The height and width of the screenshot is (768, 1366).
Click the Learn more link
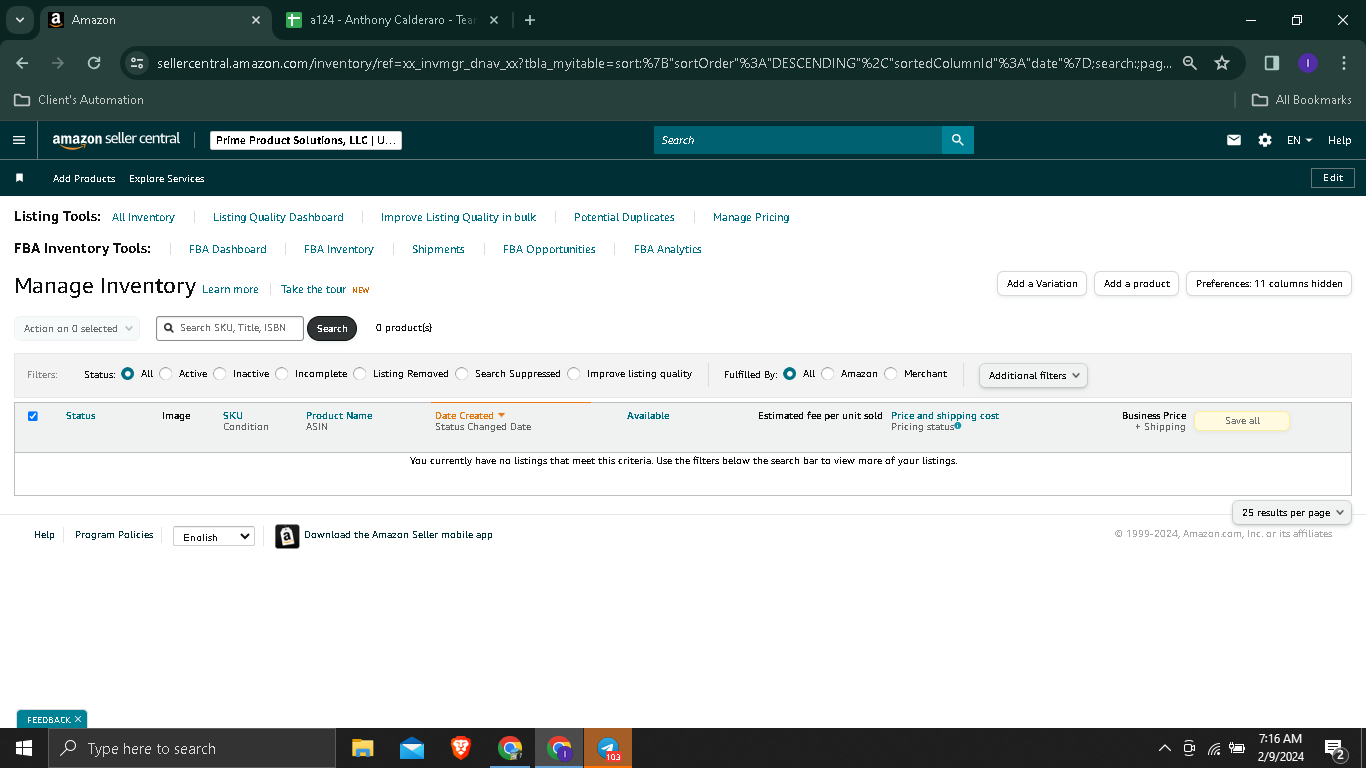point(230,289)
